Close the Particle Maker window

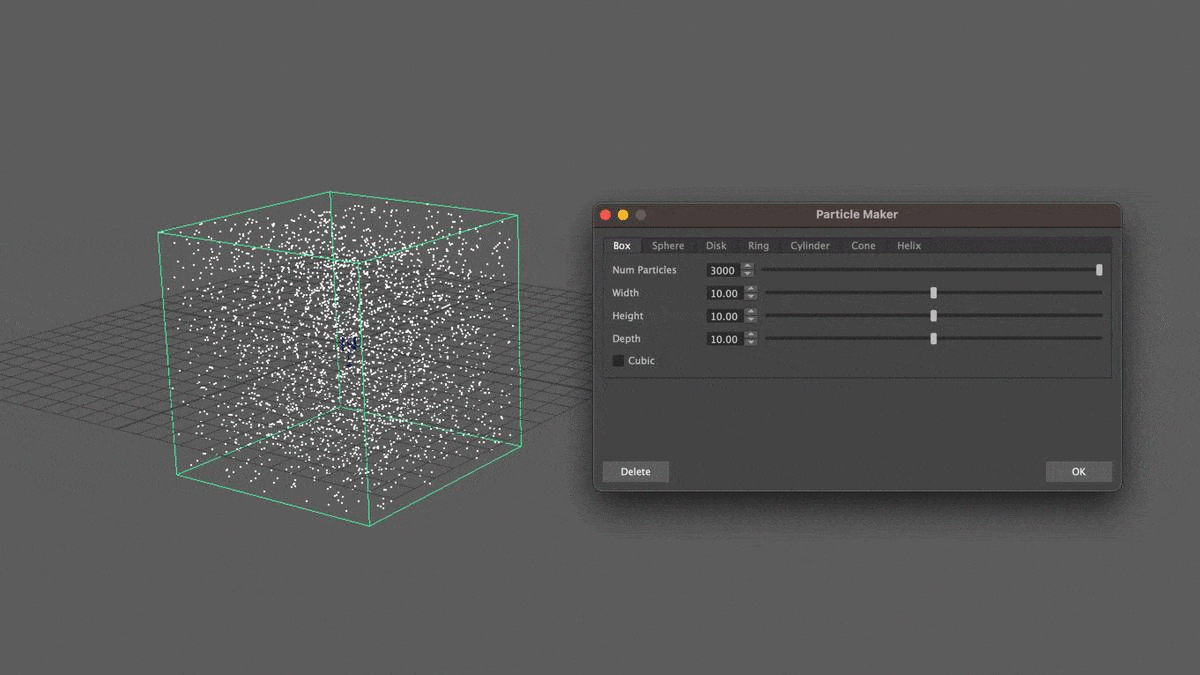(x=605, y=215)
